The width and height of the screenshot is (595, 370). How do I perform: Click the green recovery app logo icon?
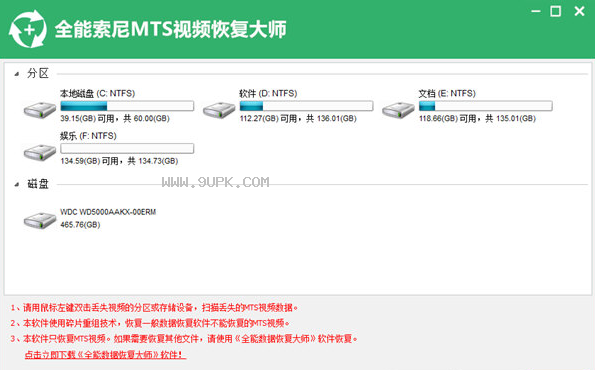(28, 29)
